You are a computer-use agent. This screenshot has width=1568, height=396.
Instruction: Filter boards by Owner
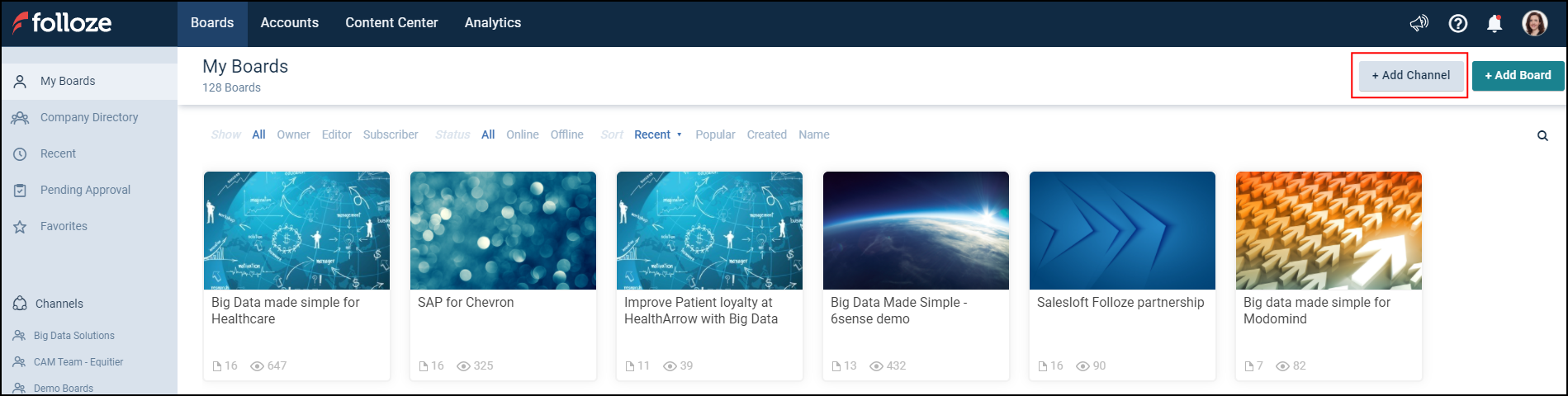coord(293,134)
